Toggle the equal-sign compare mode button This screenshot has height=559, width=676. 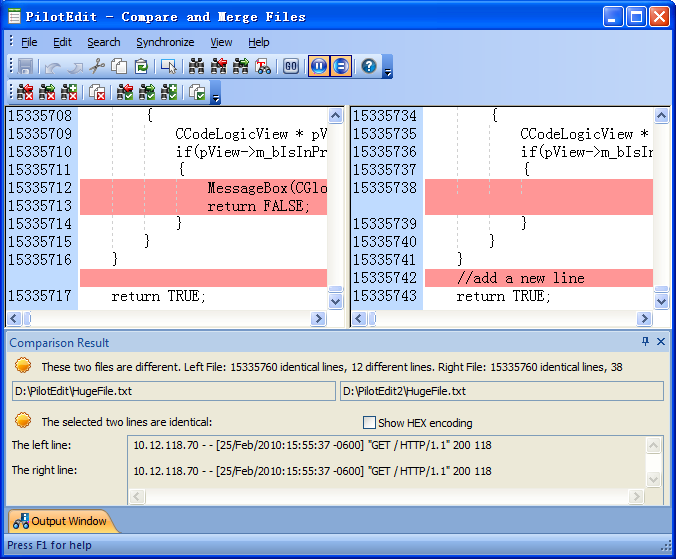point(341,67)
